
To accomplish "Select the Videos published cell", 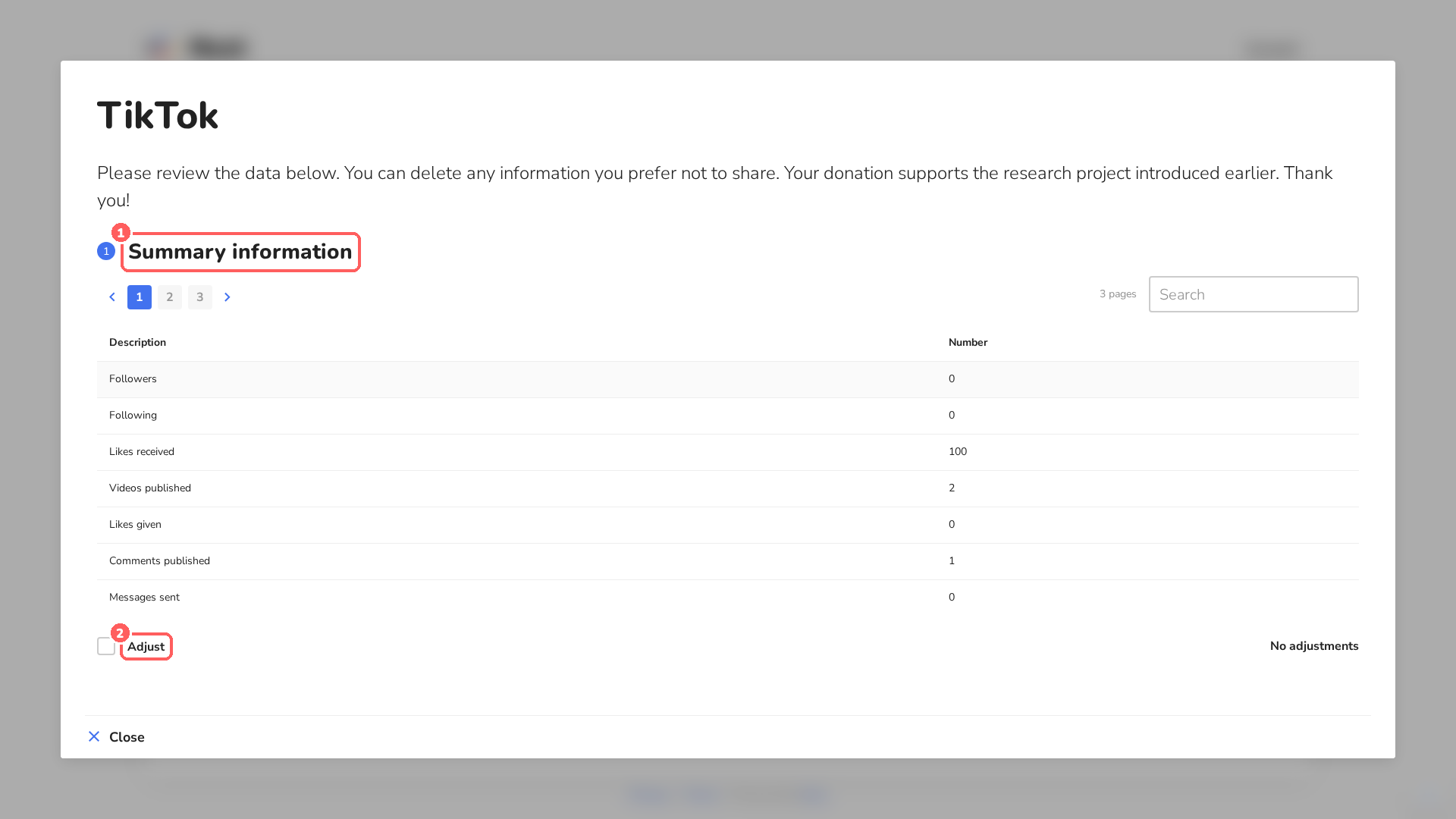I will 150,488.
